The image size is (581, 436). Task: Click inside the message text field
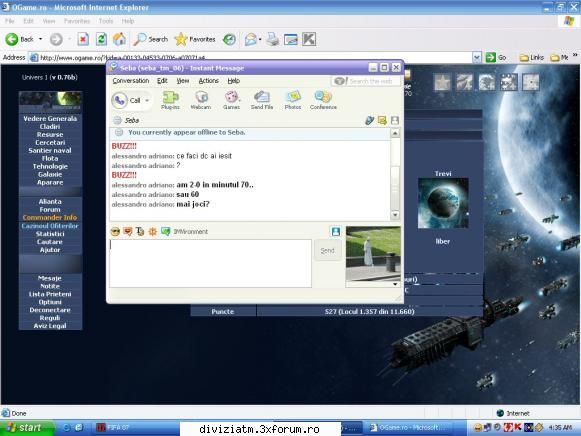pyautogui.click(x=210, y=263)
